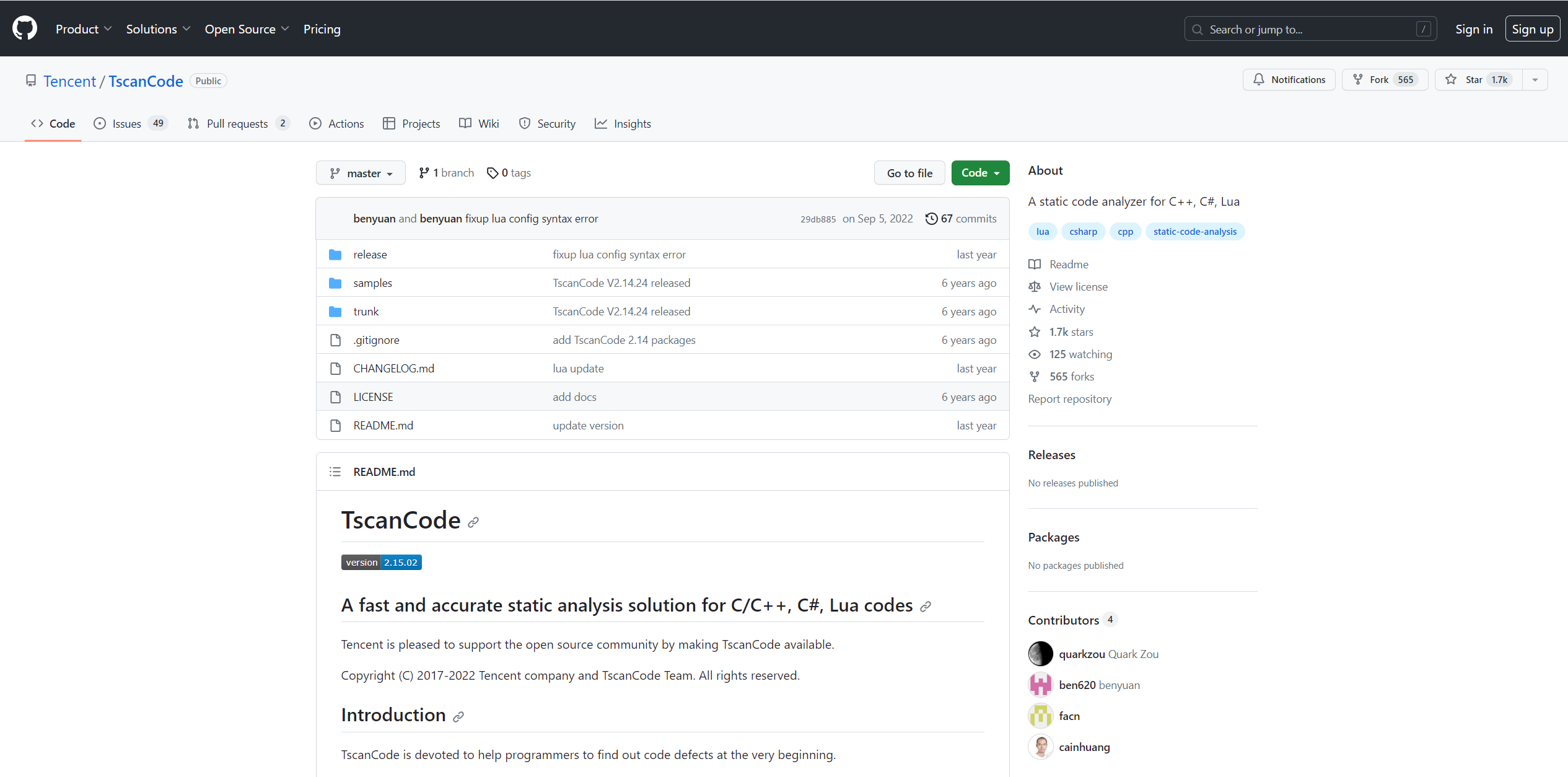The width and height of the screenshot is (1568, 777).
Task: Switch to the Security tab
Action: click(x=547, y=123)
